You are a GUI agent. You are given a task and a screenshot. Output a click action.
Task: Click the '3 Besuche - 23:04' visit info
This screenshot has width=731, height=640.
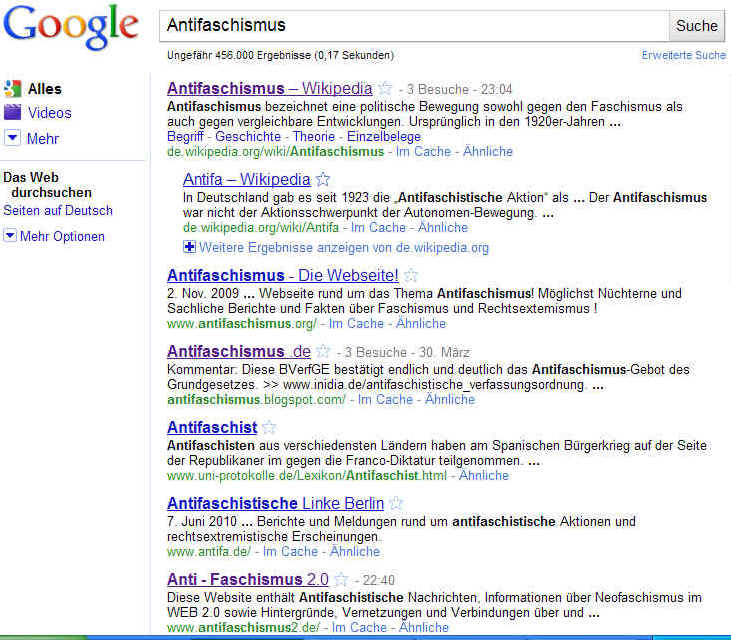(x=459, y=89)
